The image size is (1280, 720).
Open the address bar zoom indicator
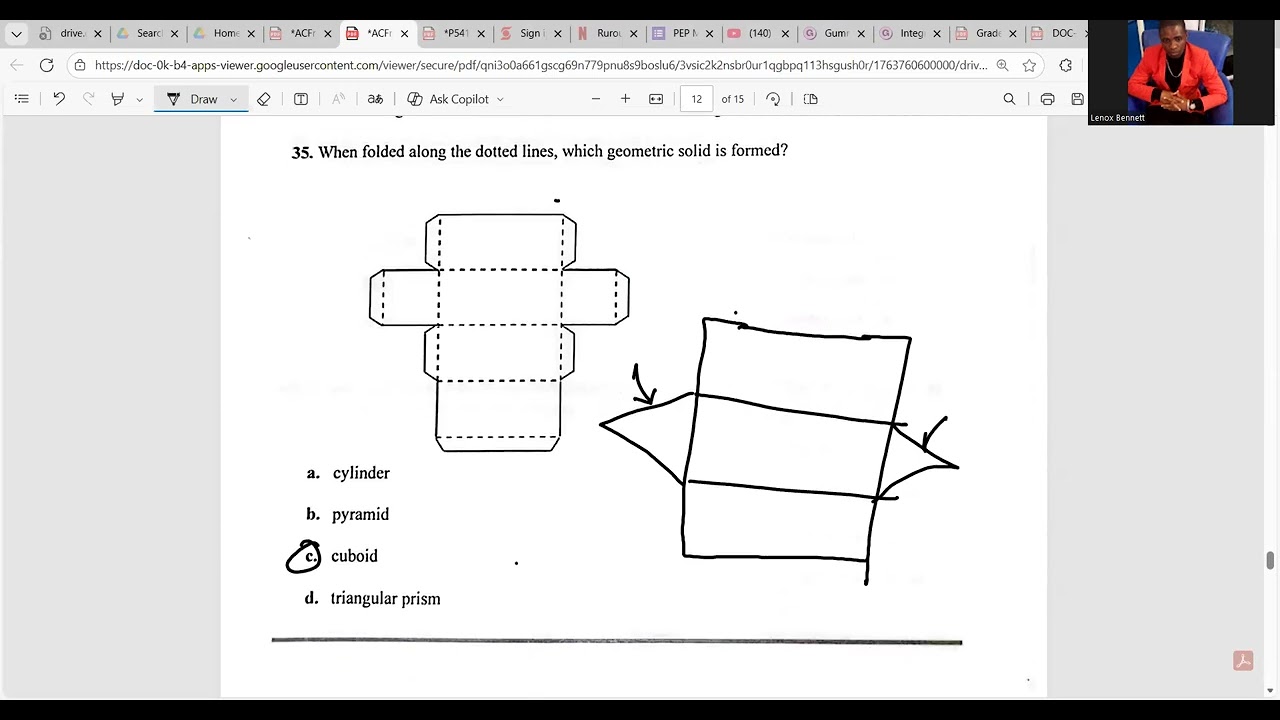pyautogui.click(x=1002, y=65)
